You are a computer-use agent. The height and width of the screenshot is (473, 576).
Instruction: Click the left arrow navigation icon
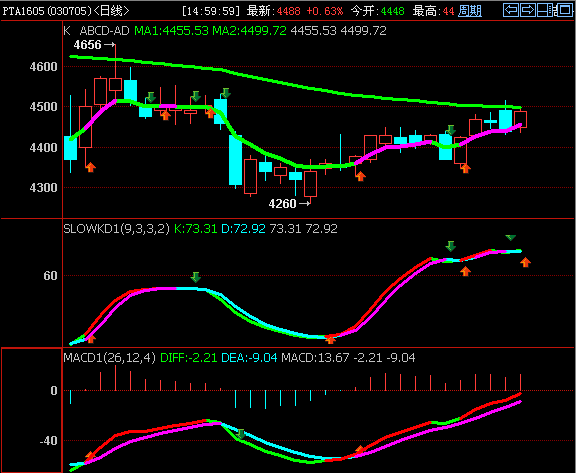[511, 10]
